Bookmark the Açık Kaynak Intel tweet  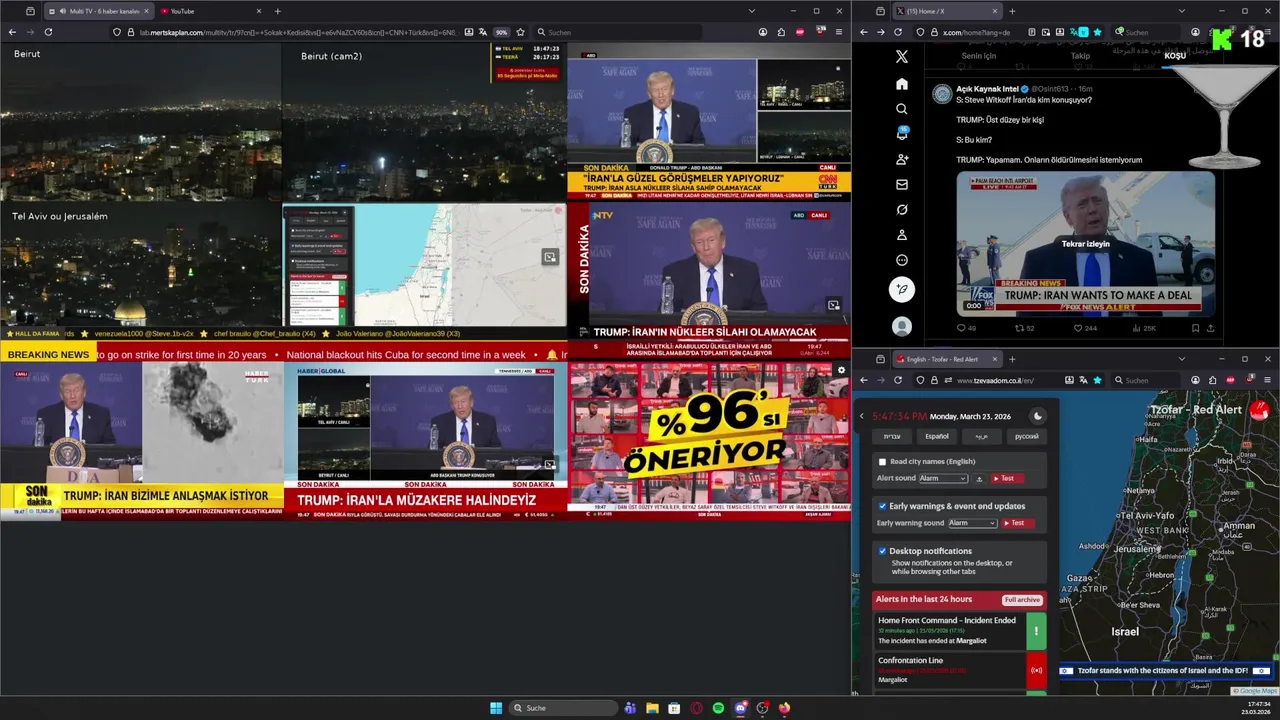(x=1195, y=328)
